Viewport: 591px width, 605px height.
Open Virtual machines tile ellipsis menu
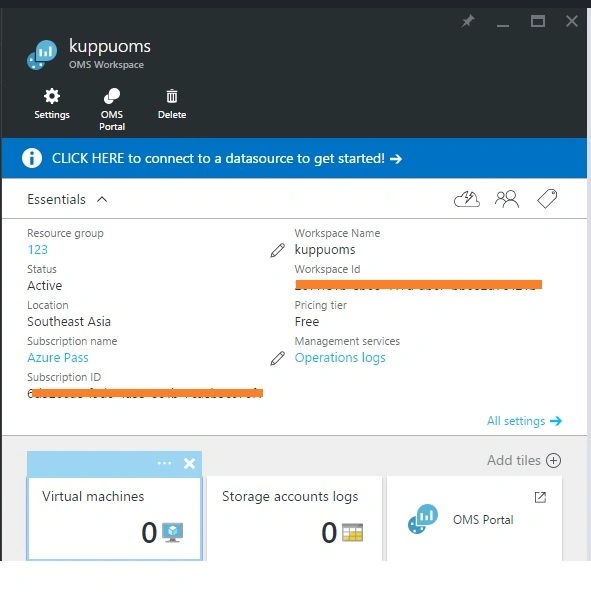(165, 463)
